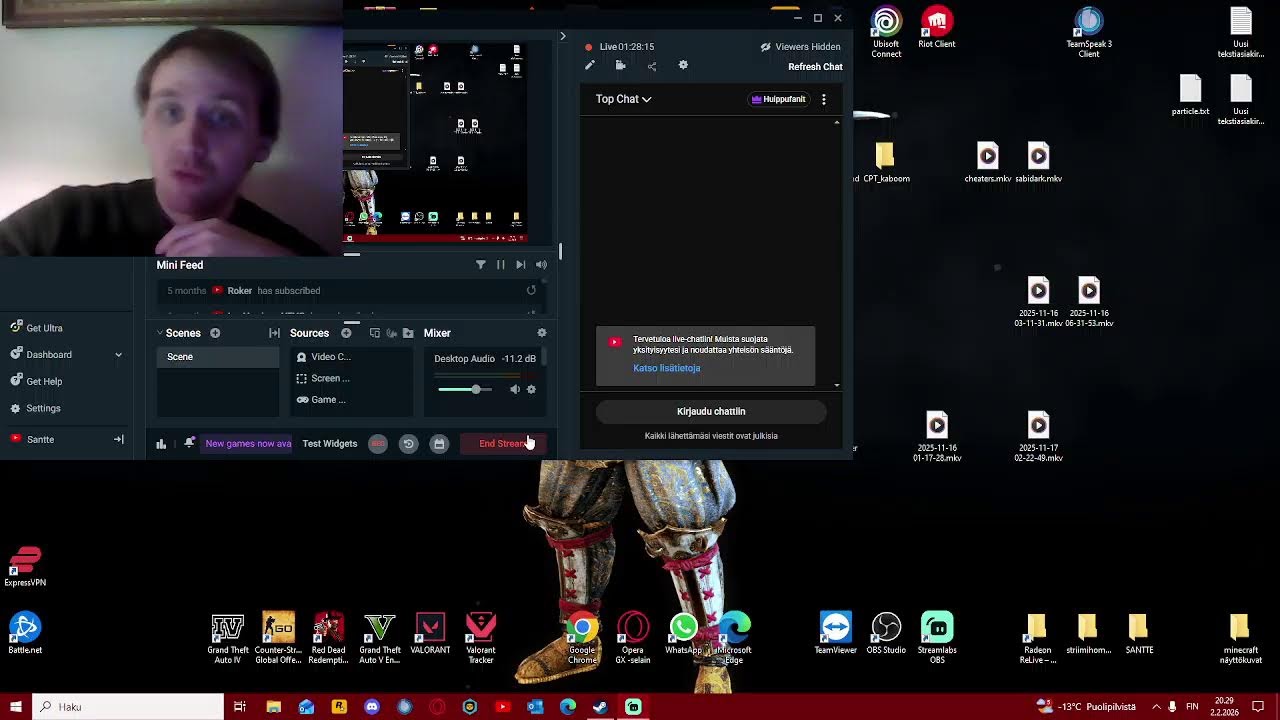The height and width of the screenshot is (720, 1280).
Task: Select the ExpressVPN desktop shortcut
Action: click(25, 567)
